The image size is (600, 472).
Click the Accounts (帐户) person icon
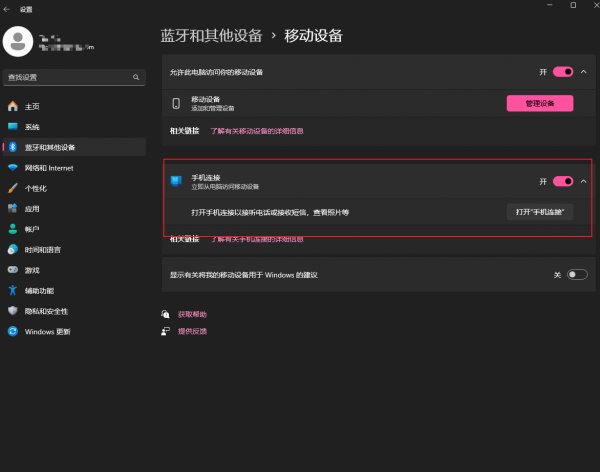pos(13,229)
